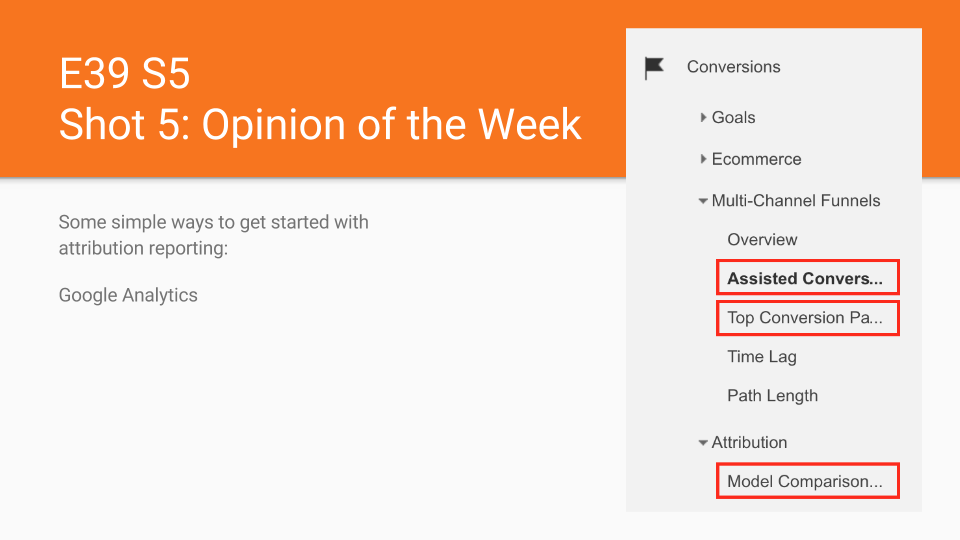The width and height of the screenshot is (960, 540).
Task: Open the Overview report
Action: pos(762,240)
